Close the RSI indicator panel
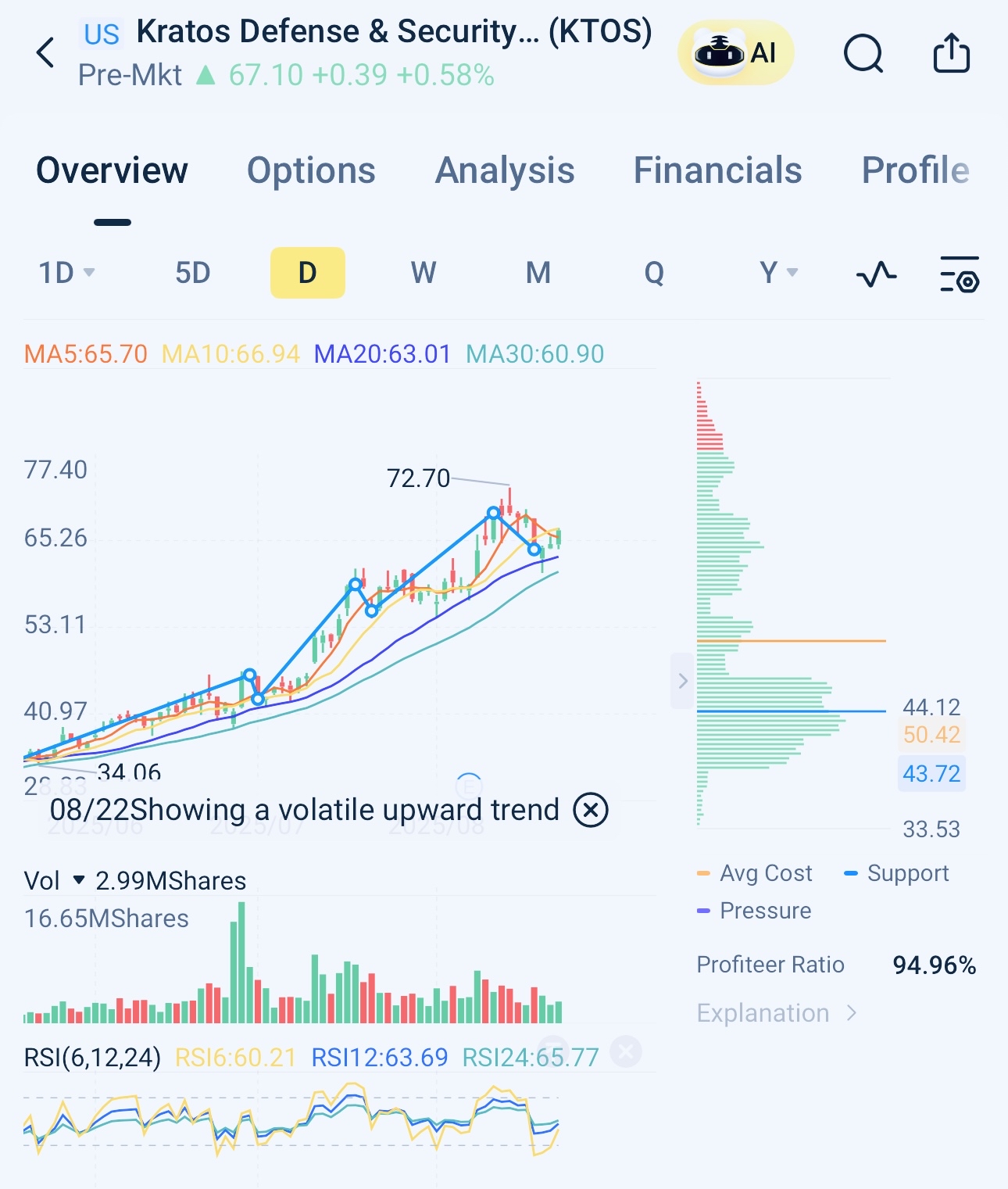 (626, 1051)
